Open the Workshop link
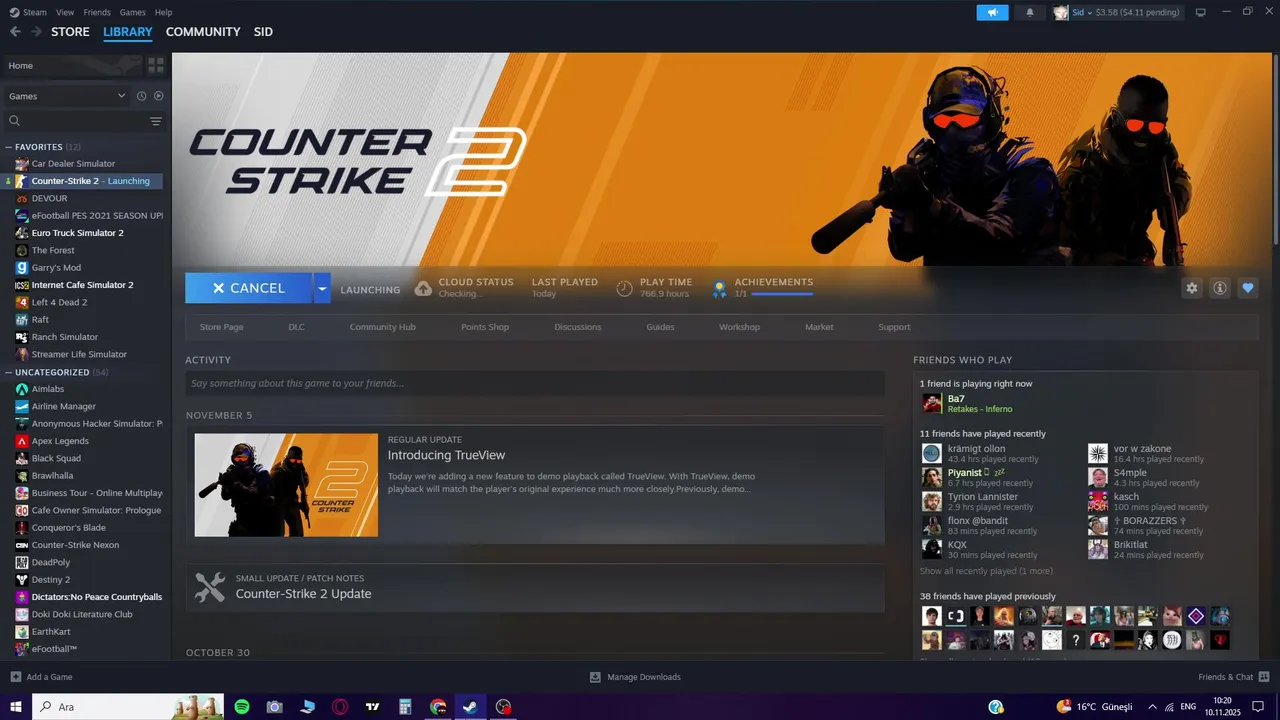This screenshot has height=720, width=1280. 739,327
